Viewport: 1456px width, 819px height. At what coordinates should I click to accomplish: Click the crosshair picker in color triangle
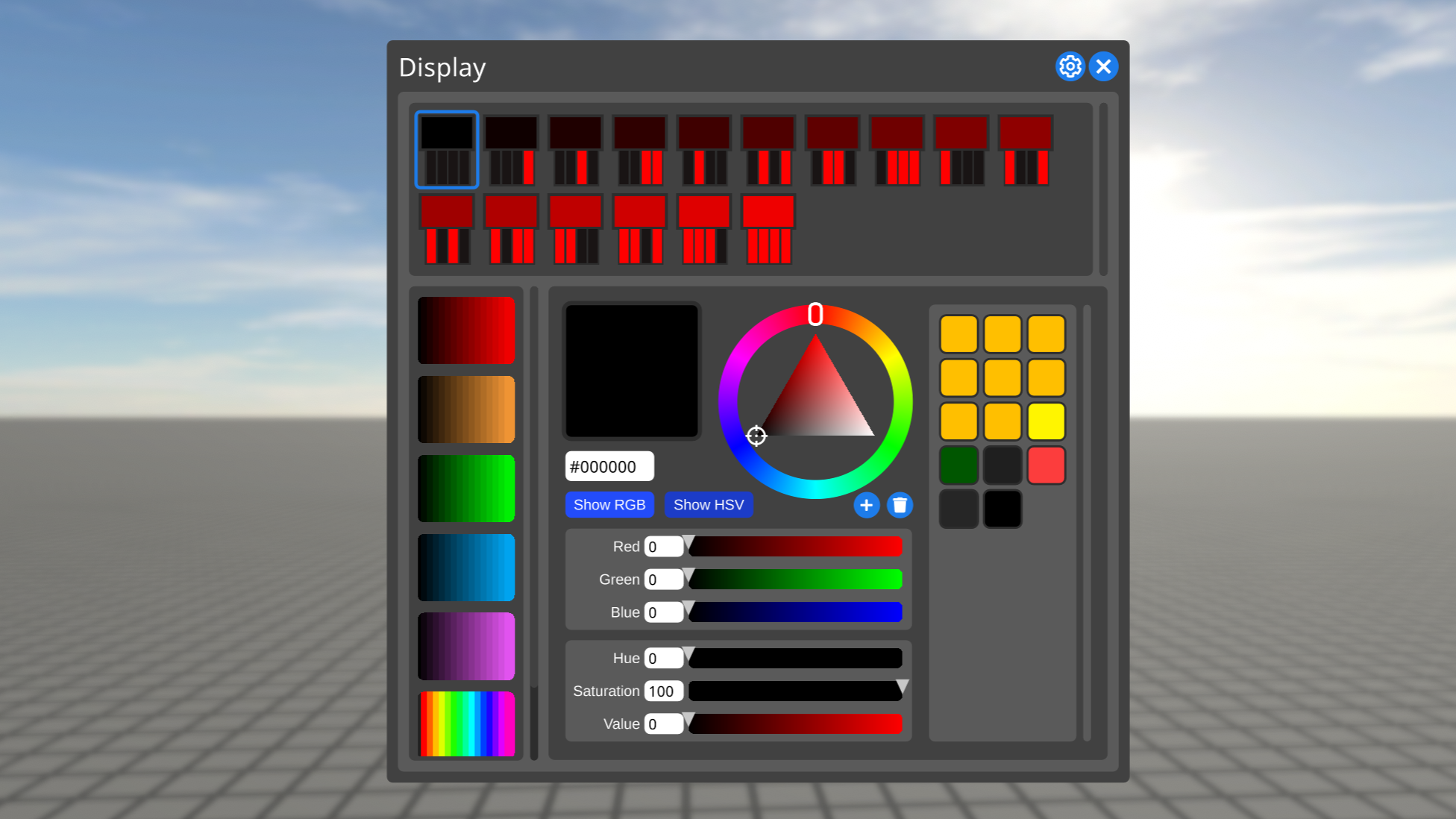click(x=756, y=436)
